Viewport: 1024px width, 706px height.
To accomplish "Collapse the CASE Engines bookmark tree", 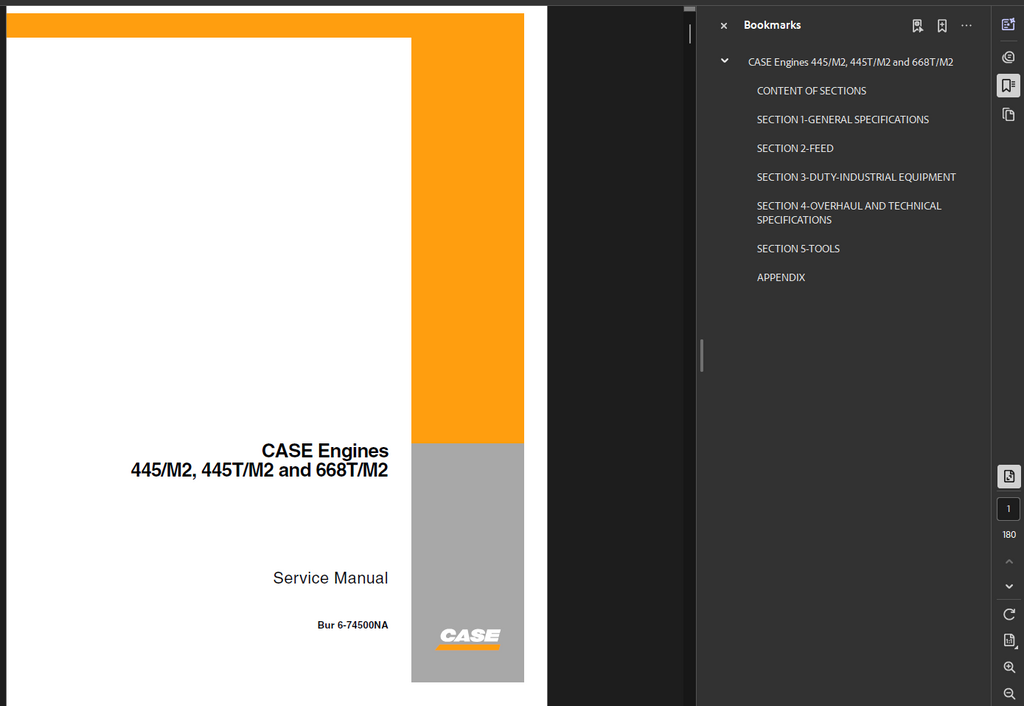I will point(724,61).
